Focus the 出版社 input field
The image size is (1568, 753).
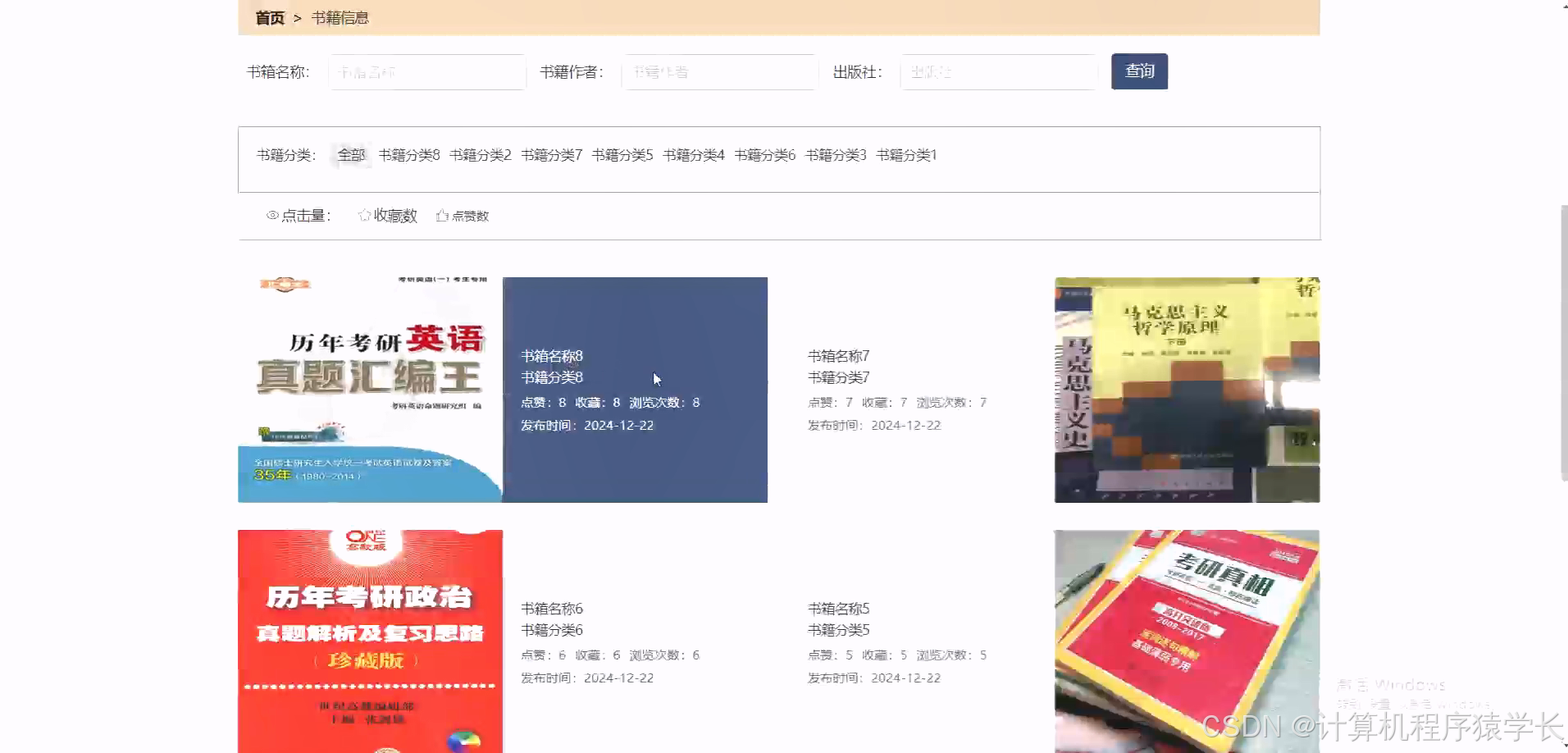(999, 72)
